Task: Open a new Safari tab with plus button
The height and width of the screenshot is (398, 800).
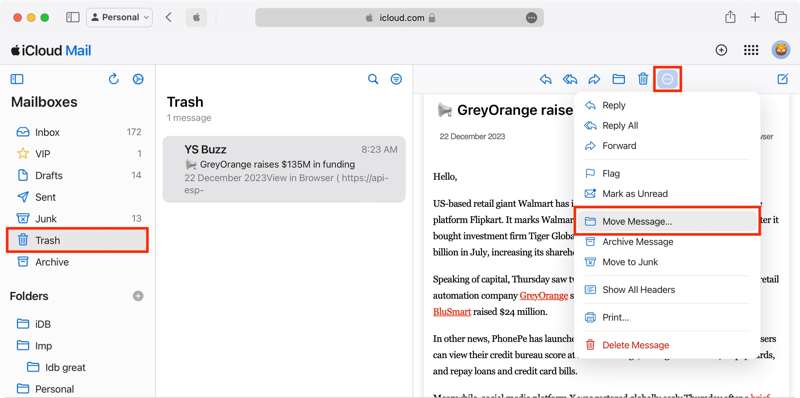Action: (755, 17)
